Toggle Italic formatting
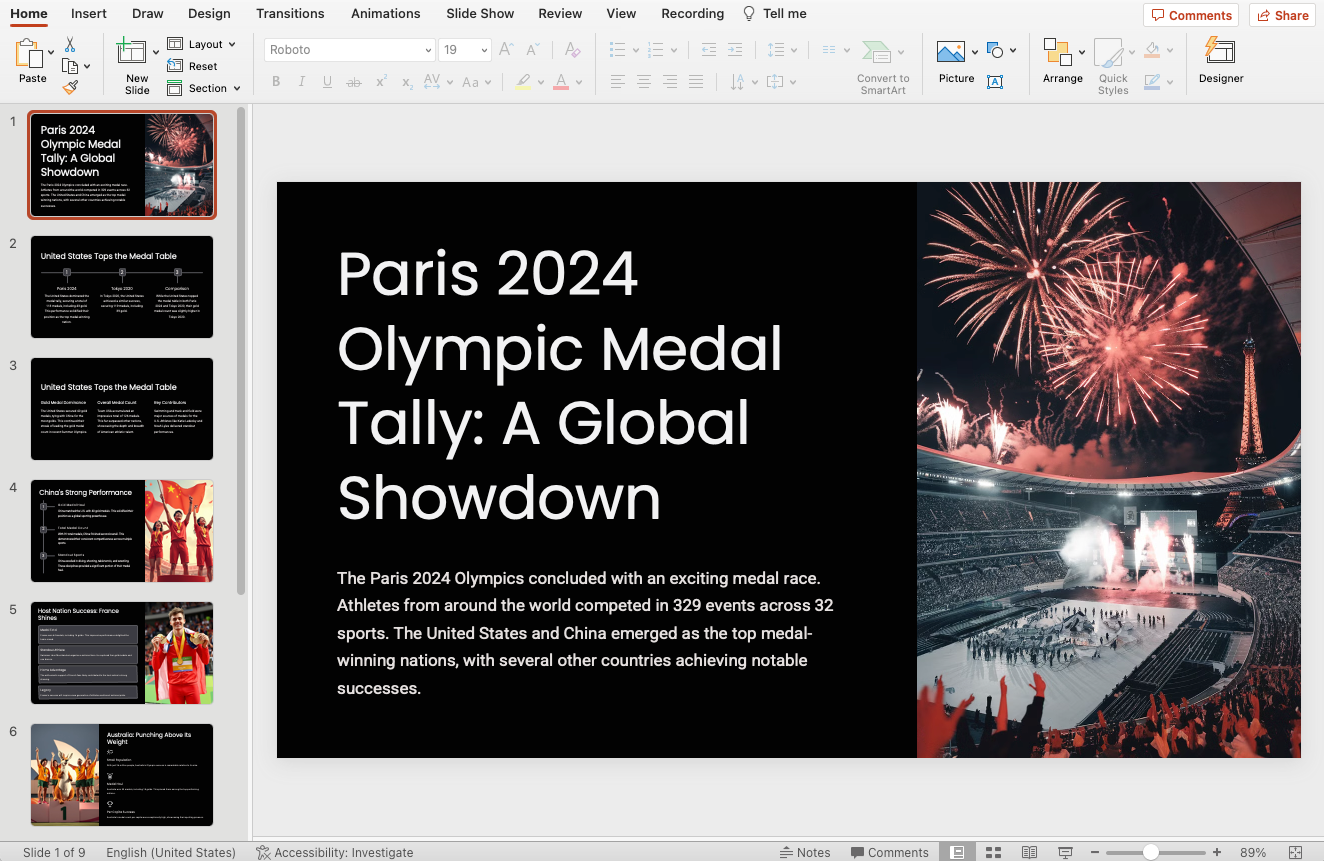Viewport: 1324px width, 861px height. point(302,82)
